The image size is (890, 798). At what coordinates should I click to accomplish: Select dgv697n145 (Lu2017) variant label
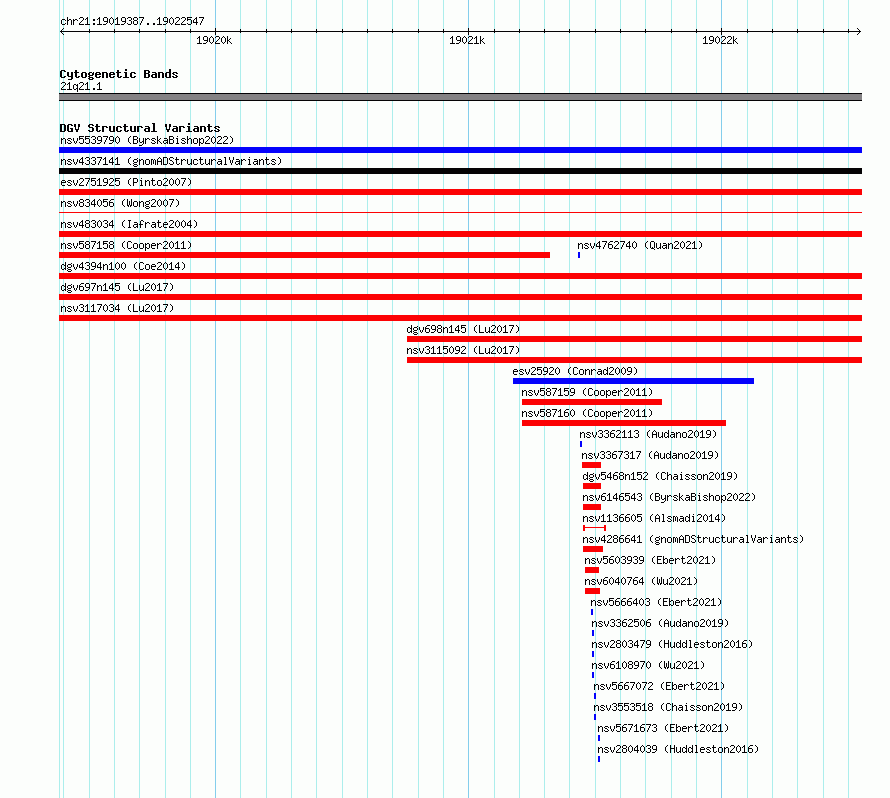pyautogui.click(x=117, y=287)
